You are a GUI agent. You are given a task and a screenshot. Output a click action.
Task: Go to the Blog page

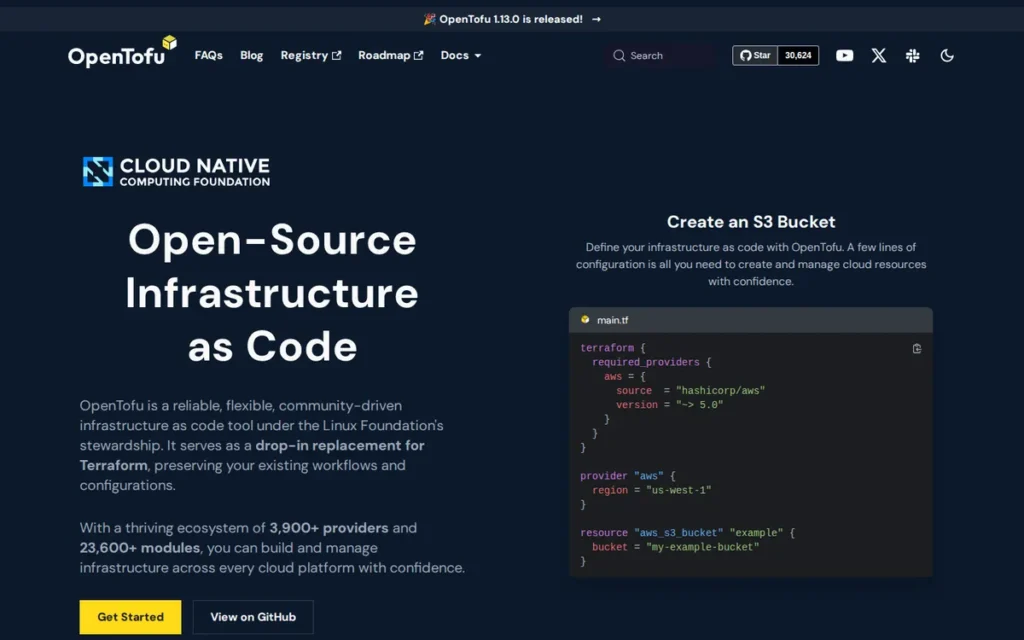[x=251, y=56]
